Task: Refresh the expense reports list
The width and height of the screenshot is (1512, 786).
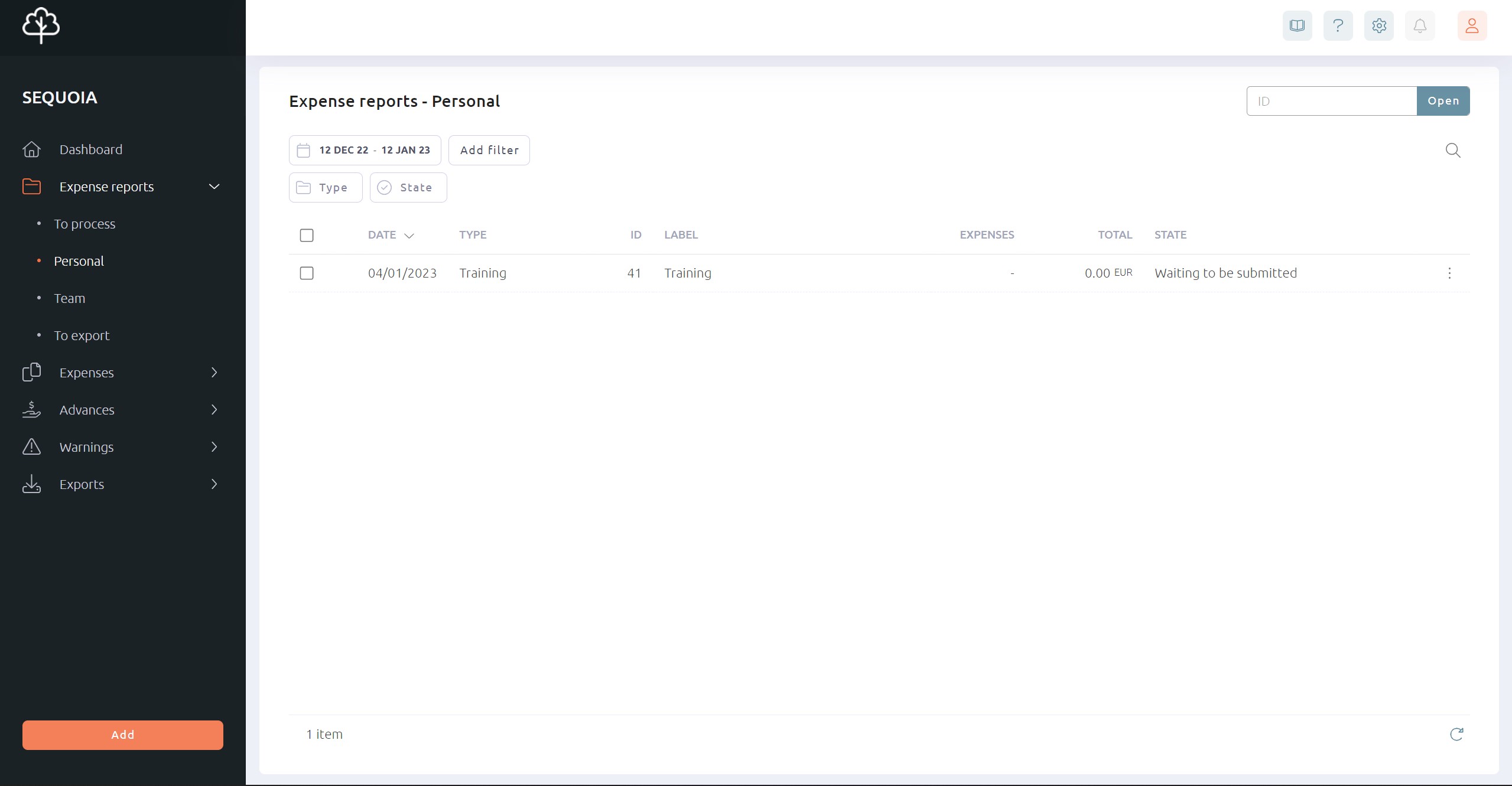Action: [x=1456, y=734]
